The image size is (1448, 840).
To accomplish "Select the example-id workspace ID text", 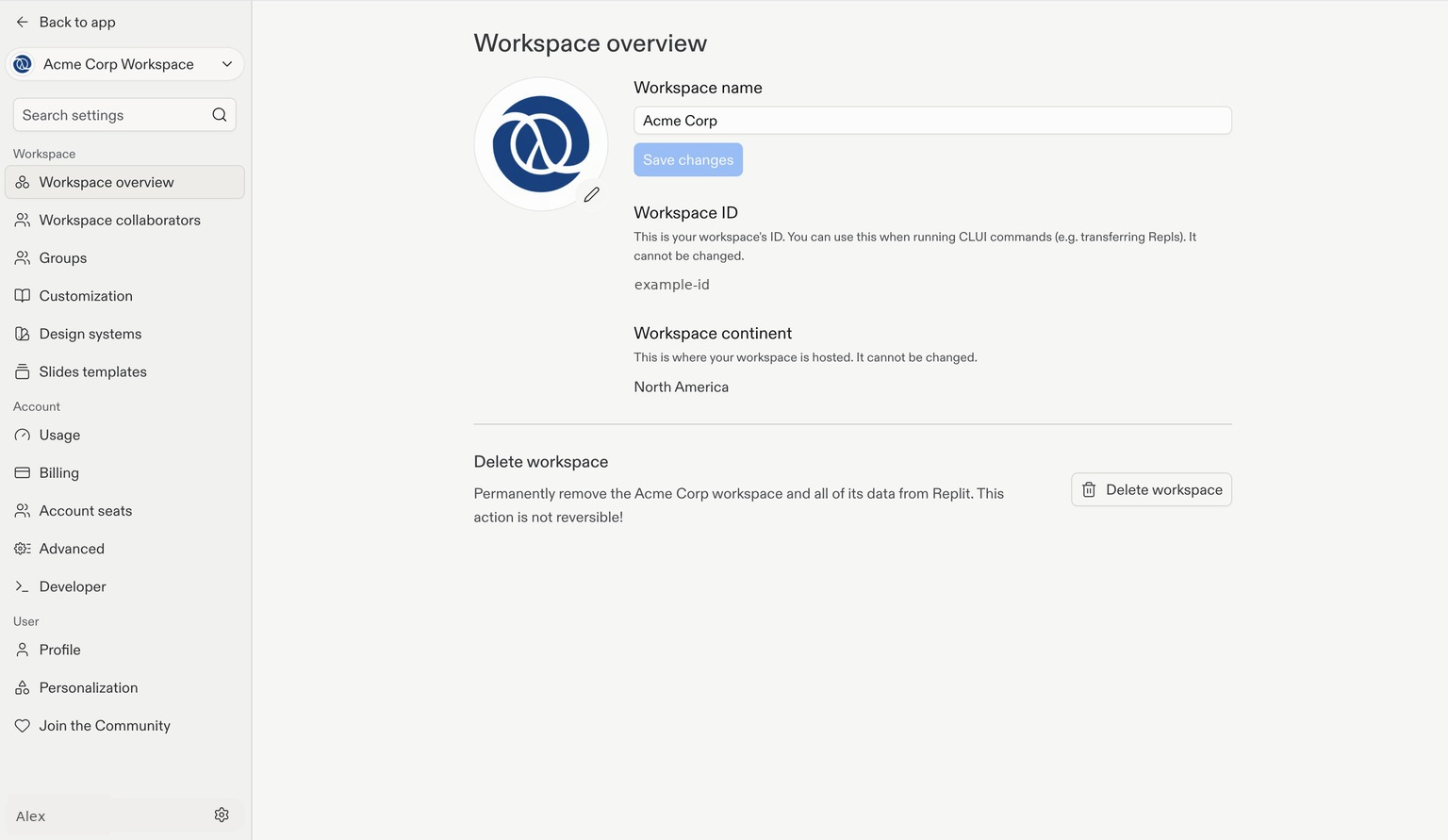I will coord(672,285).
